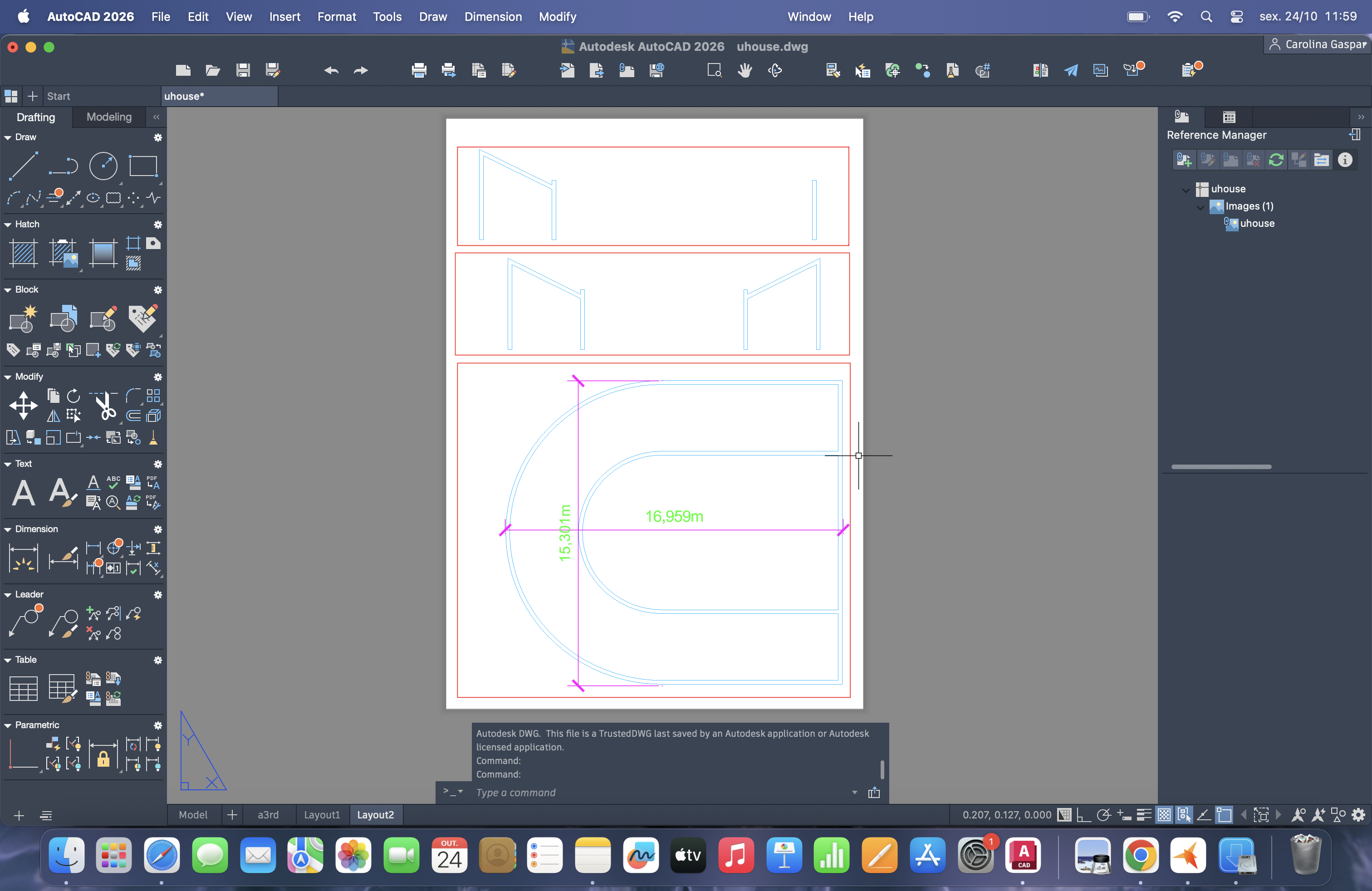Click the Multiline Text tool

pos(23,493)
